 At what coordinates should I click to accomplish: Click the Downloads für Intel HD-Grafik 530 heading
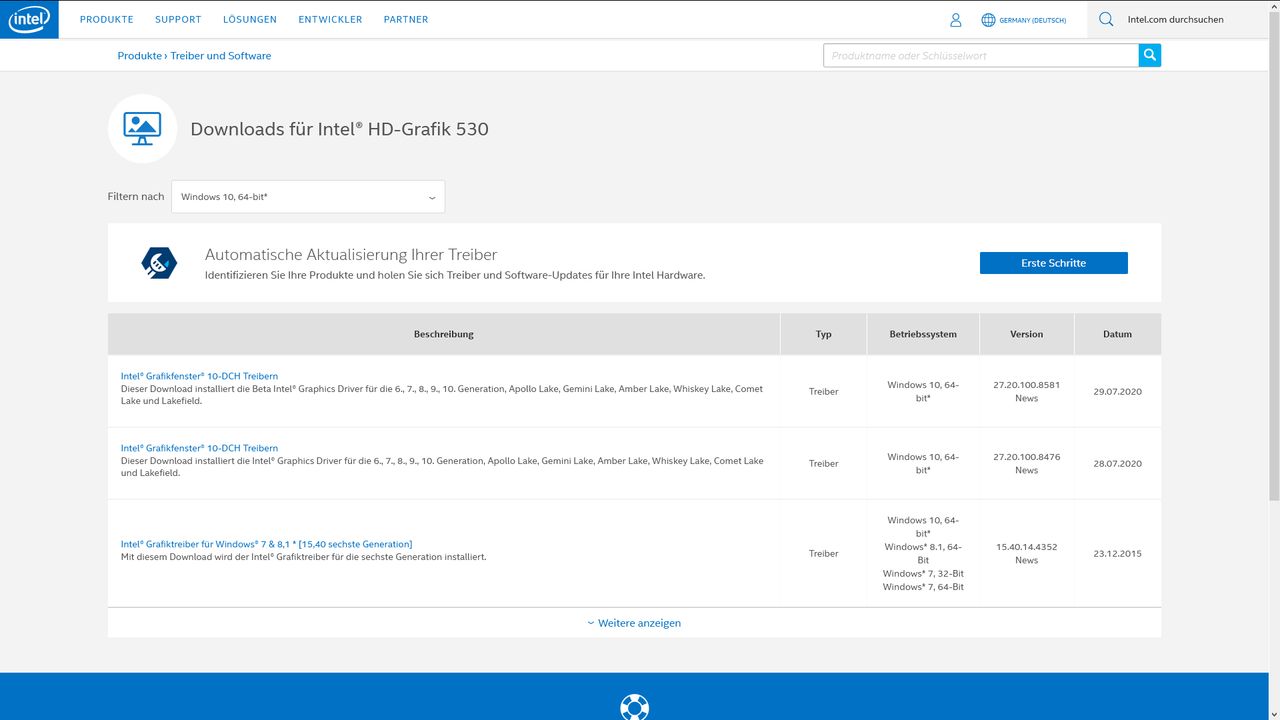tap(339, 129)
